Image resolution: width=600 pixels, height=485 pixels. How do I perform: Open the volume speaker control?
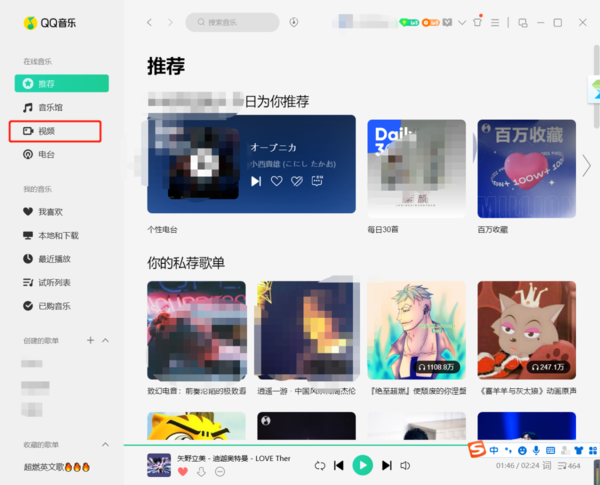coord(405,465)
